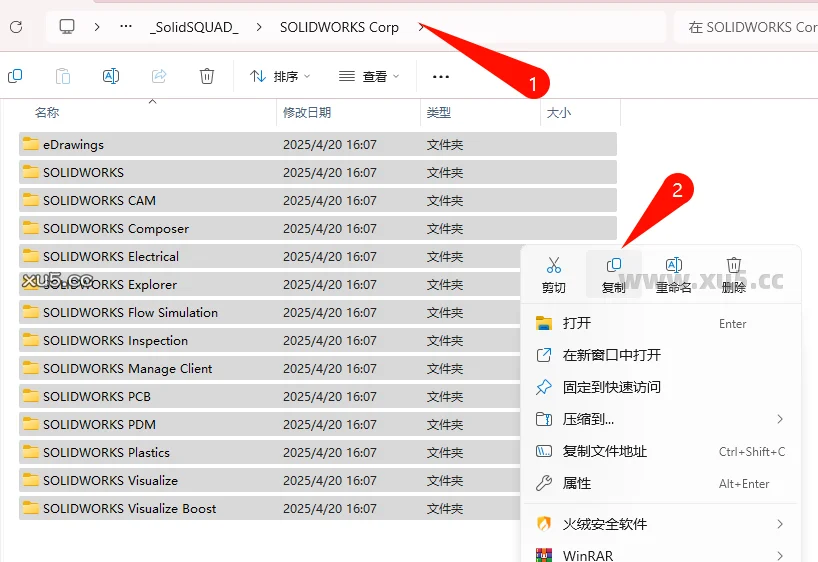Choose Open (打开) from context menu
The image size is (818, 562).
[577, 323]
